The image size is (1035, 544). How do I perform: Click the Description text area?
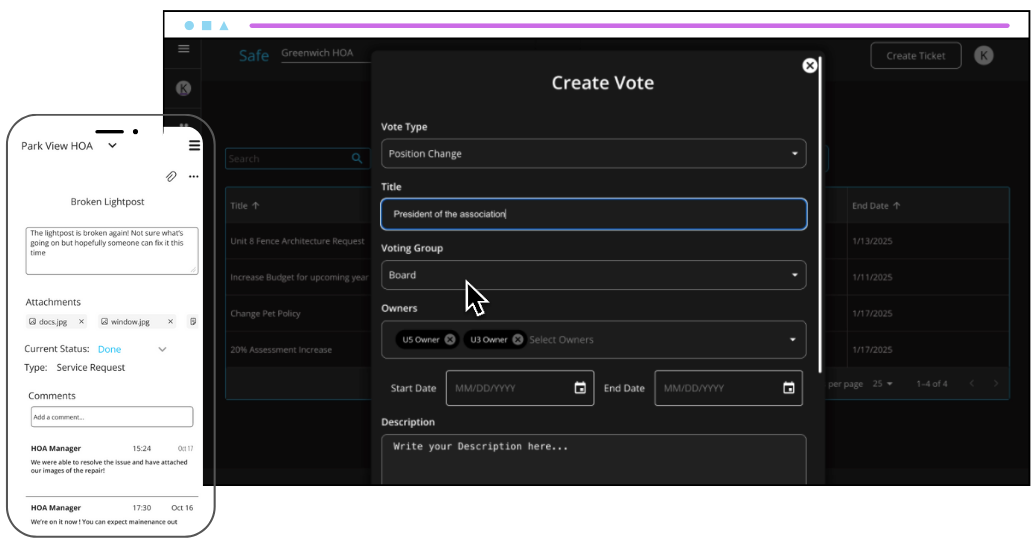[x=593, y=458]
